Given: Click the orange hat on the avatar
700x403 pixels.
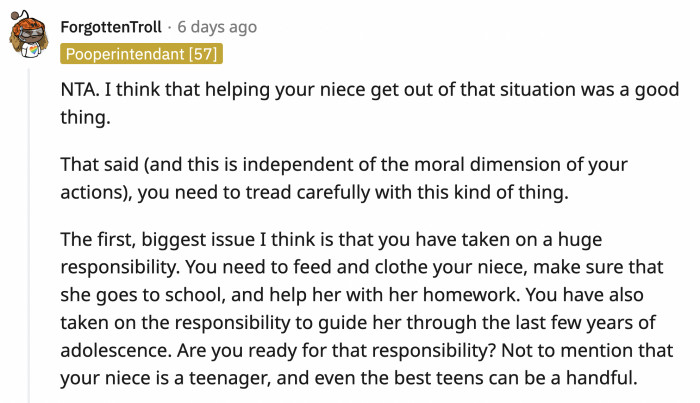Looking at the screenshot, I should coord(30,27).
